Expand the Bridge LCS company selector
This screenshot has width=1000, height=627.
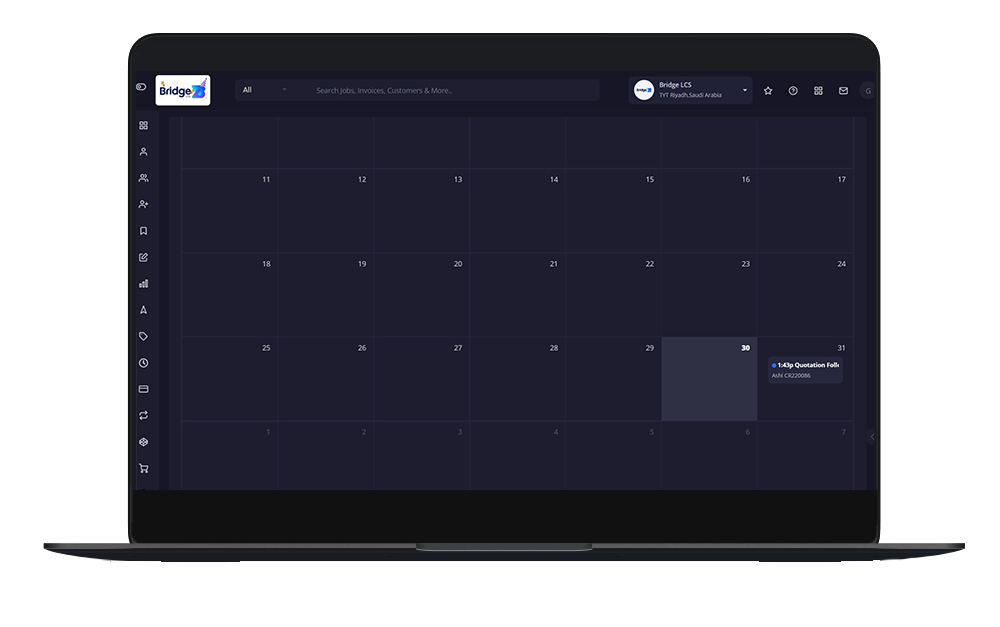pyautogui.click(x=690, y=89)
